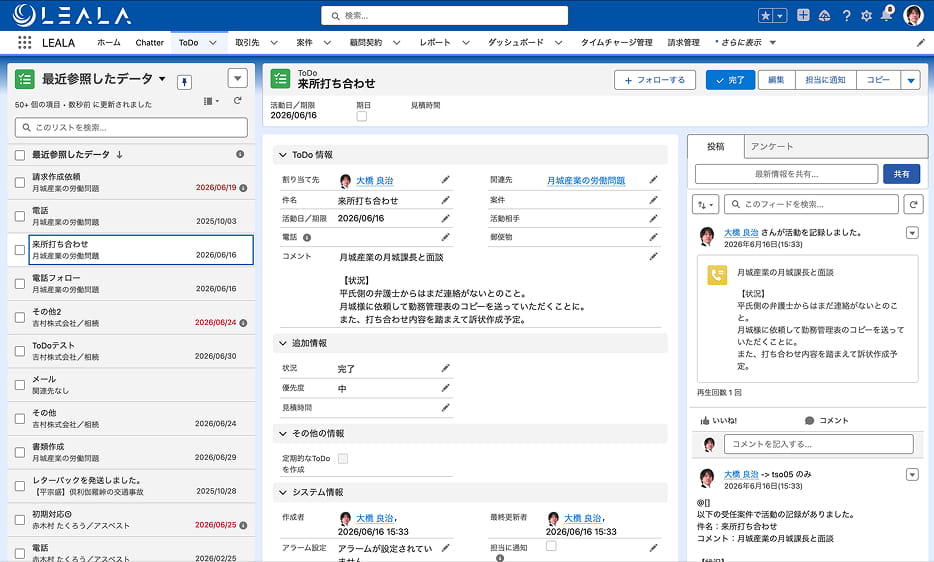Open the 月城産業の労働問題 related link
This screenshot has height=562, width=934.
586,181
